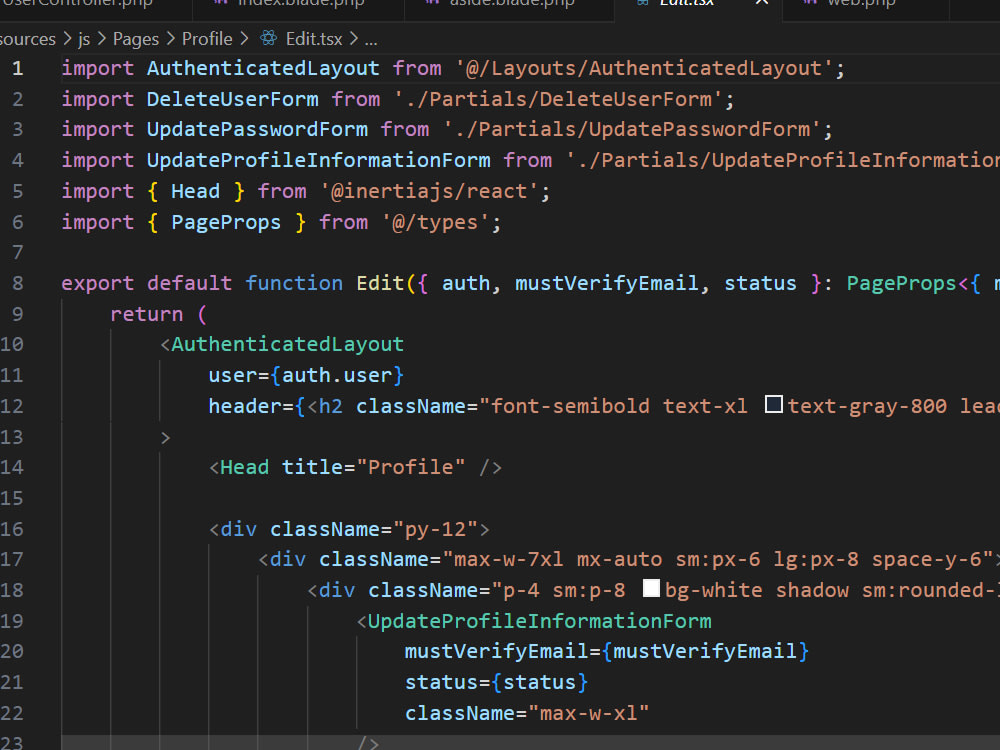Open the text-gray-800 color swatch
Image resolution: width=1000 pixels, height=750 pixels.
pyautogui.click(x=774, y=404)
